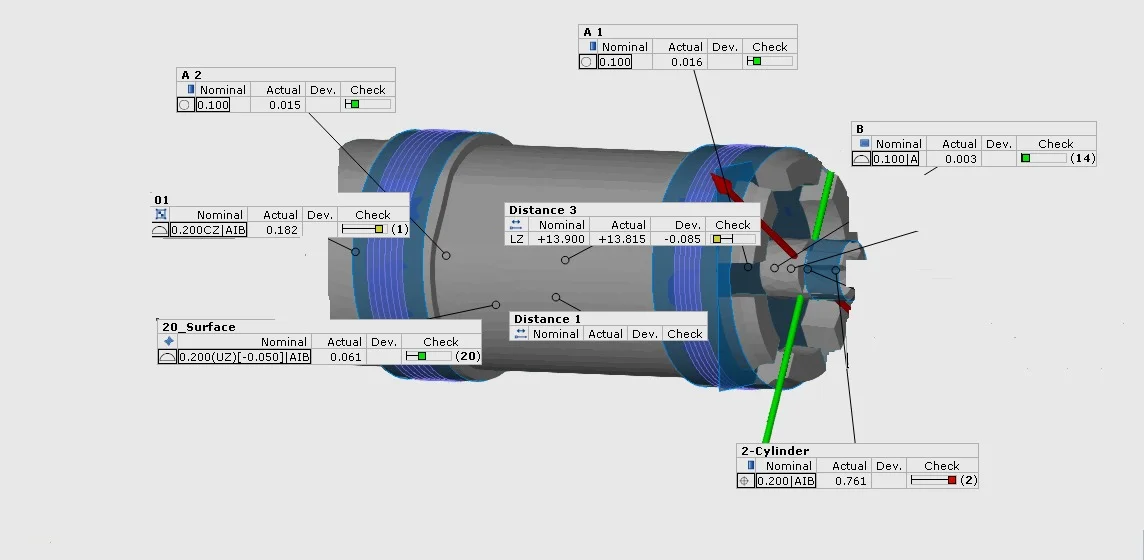The width and height of the screenshot is (1144, 560).
Task: Click the profile symbol in 20_Surface value row
Action: click(167, 357)
